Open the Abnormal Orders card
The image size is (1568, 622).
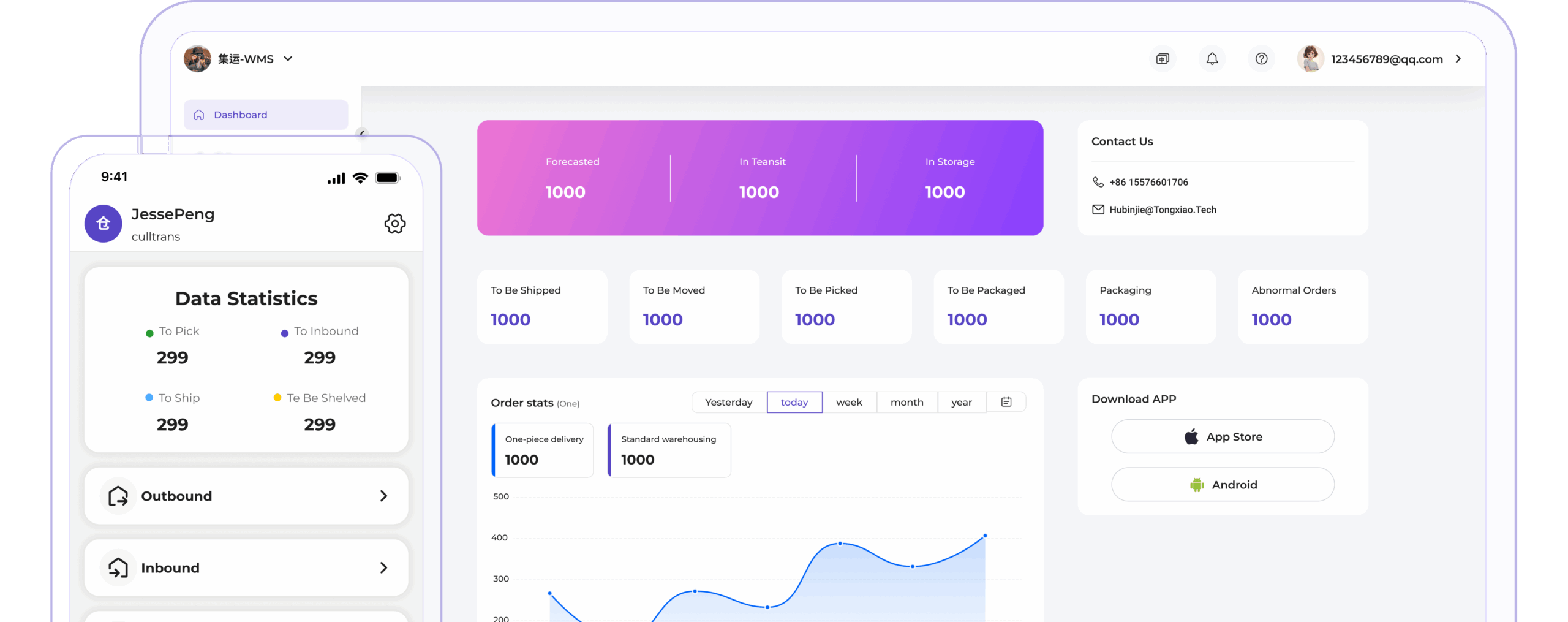[x=1303, y=306]
